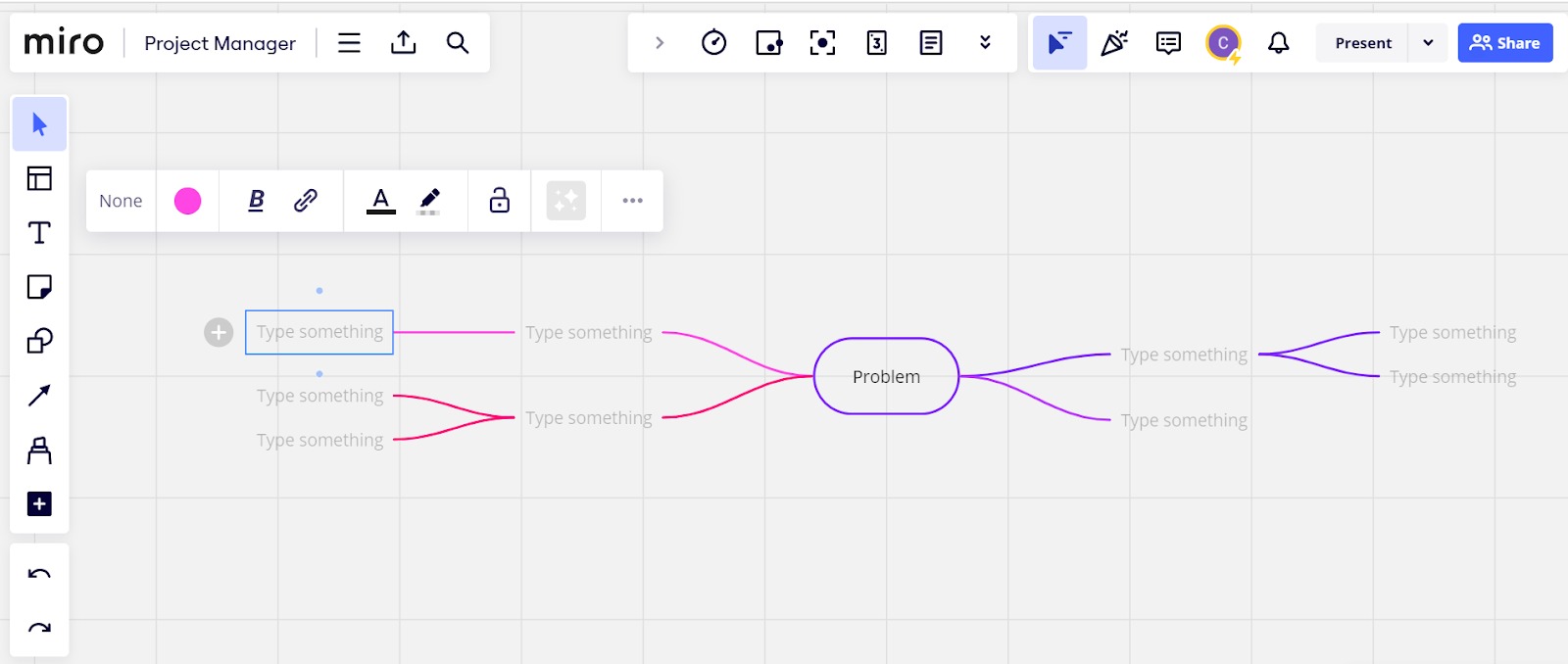This screenshot has height=664, width=1568.
Task: Open the Templates tool in sidebar
Action: pyautogui.click(x=39, y=178)
